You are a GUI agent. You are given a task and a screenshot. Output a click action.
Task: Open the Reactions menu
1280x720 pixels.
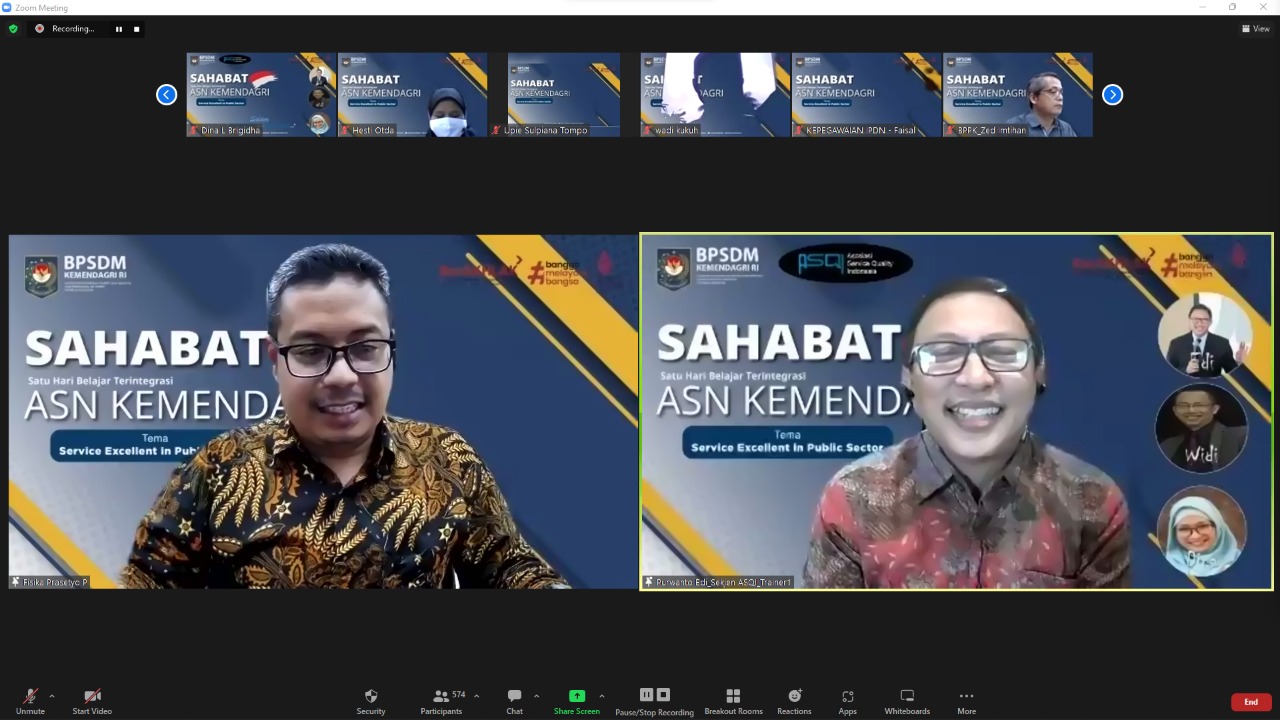794,701
